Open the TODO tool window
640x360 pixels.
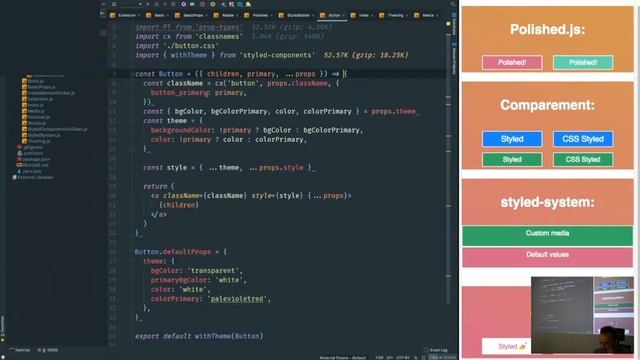click(48, 350)
